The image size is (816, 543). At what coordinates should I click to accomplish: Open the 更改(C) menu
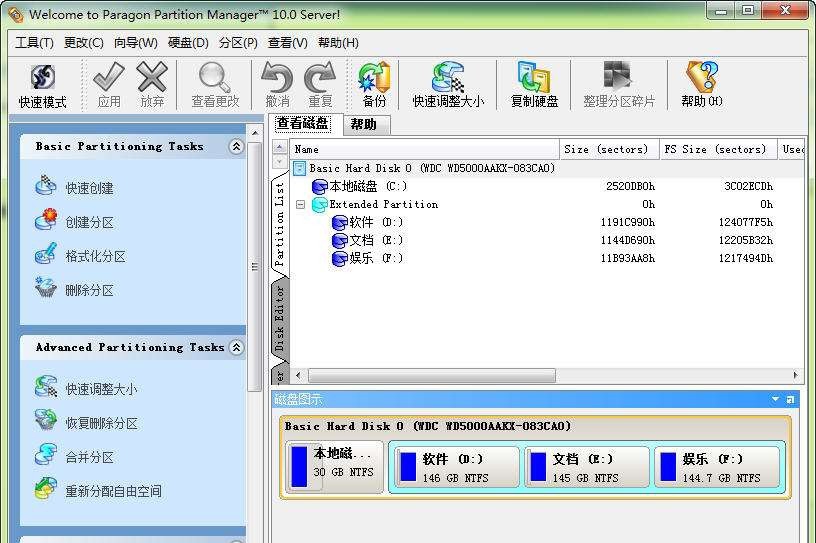83,43
